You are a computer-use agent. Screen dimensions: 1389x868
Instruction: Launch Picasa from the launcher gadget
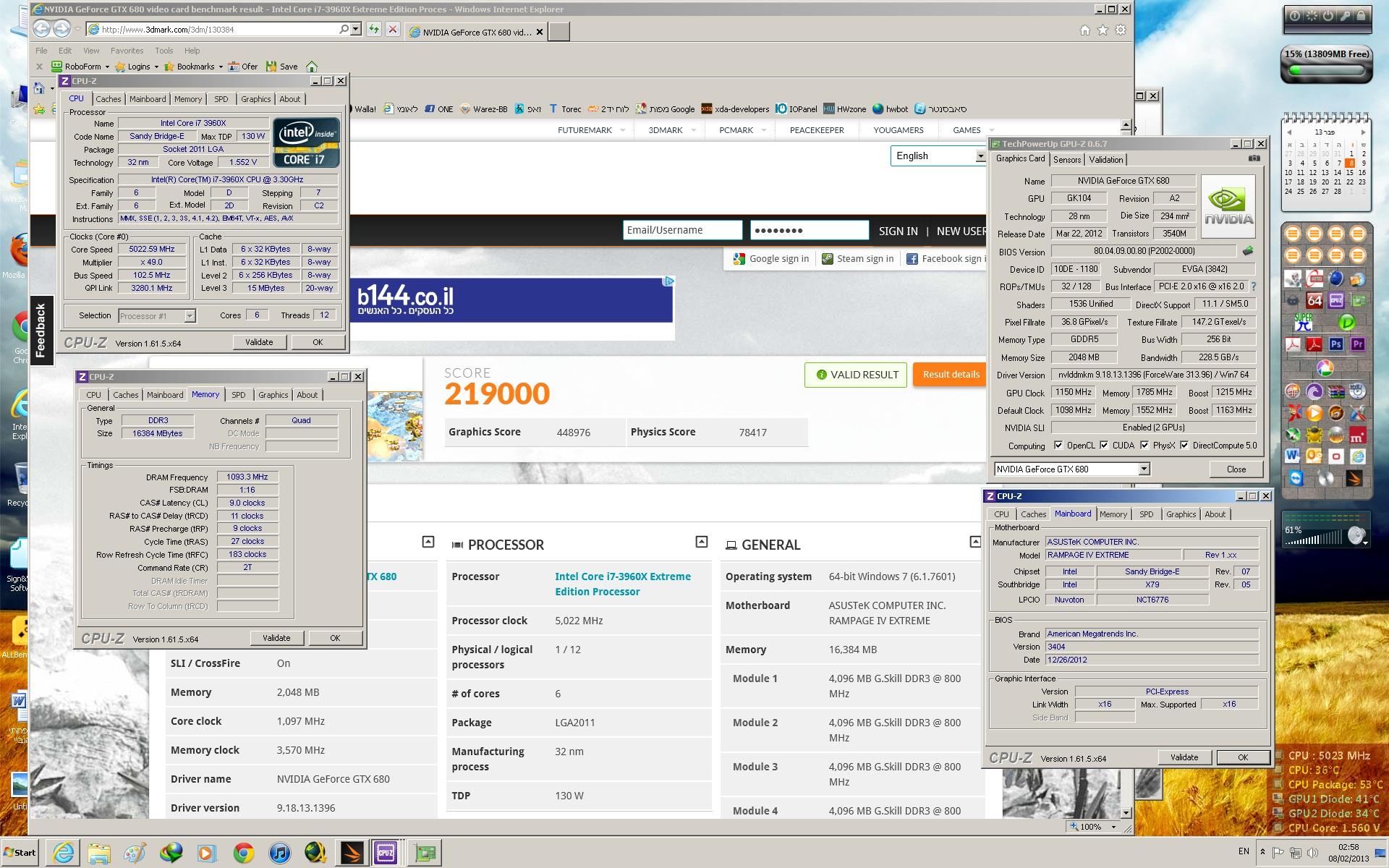(x=1325, y=369)
